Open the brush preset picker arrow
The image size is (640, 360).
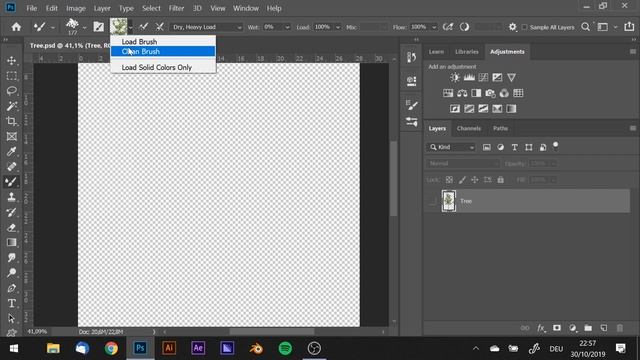[x=84, y=27]
